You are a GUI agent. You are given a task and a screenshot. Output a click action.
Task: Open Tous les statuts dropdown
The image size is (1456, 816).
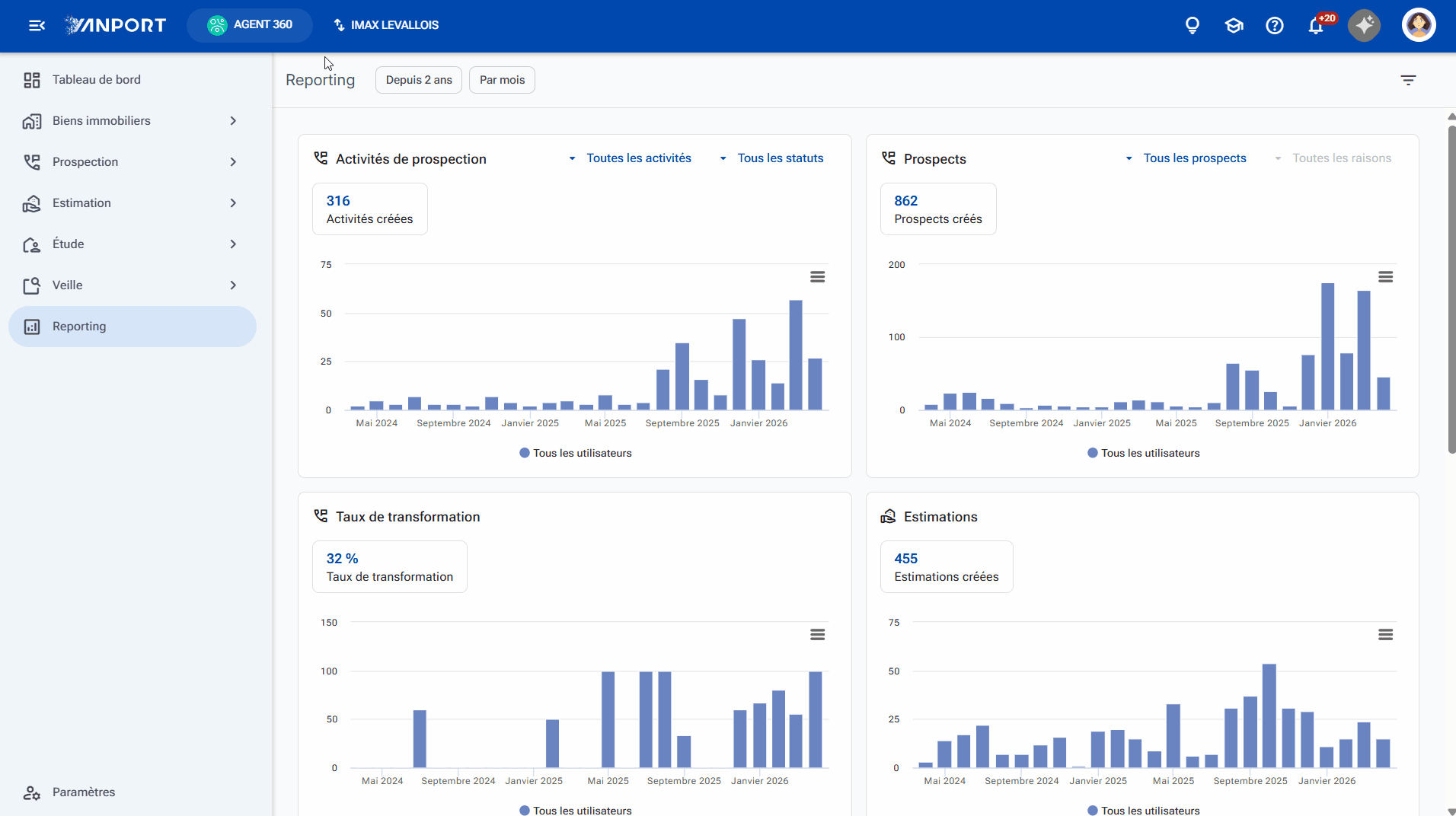click(x=771, y=158)
